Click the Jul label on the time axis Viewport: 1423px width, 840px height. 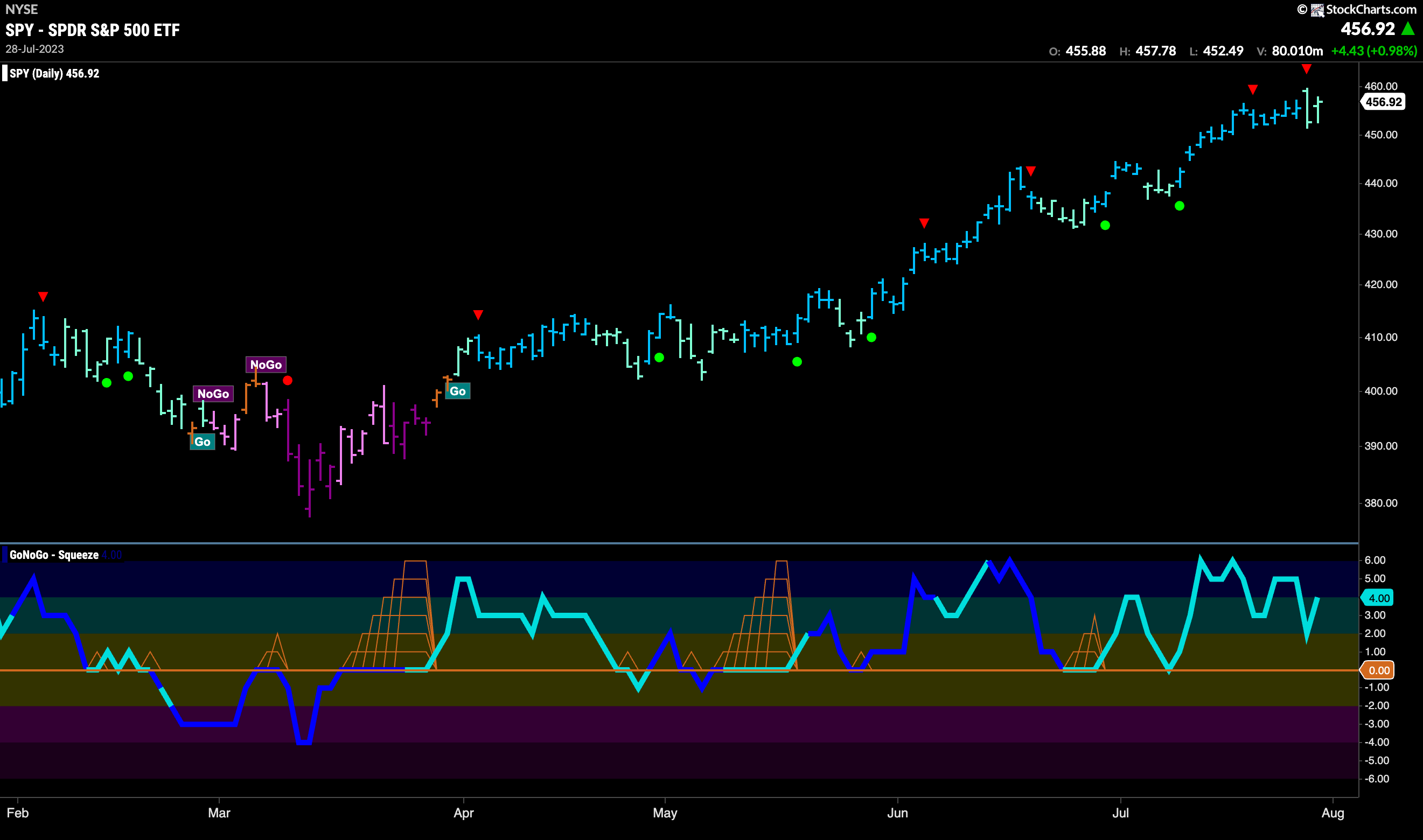[x=1121, y=813]
